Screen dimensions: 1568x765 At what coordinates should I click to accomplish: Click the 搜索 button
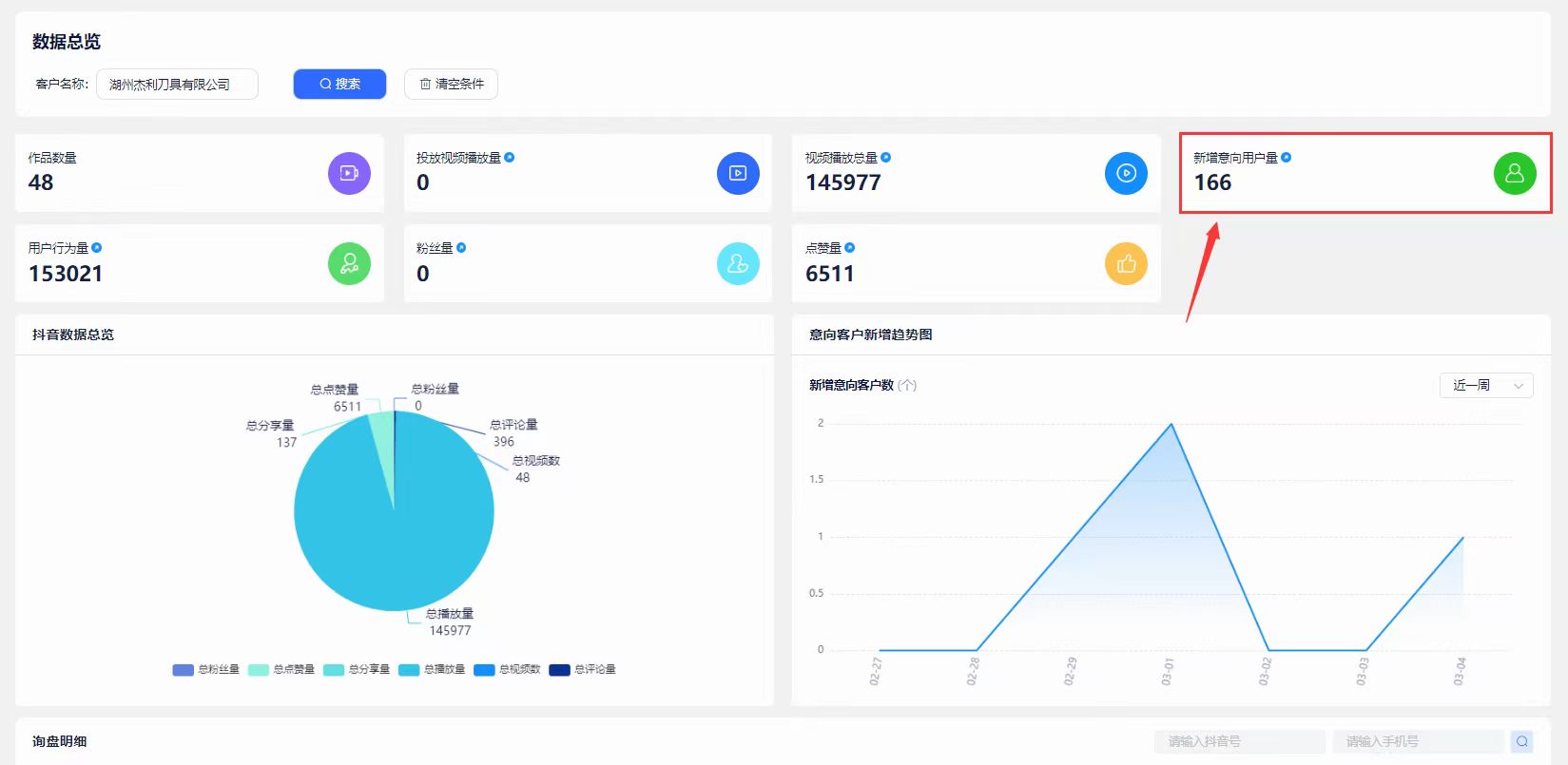339,84
